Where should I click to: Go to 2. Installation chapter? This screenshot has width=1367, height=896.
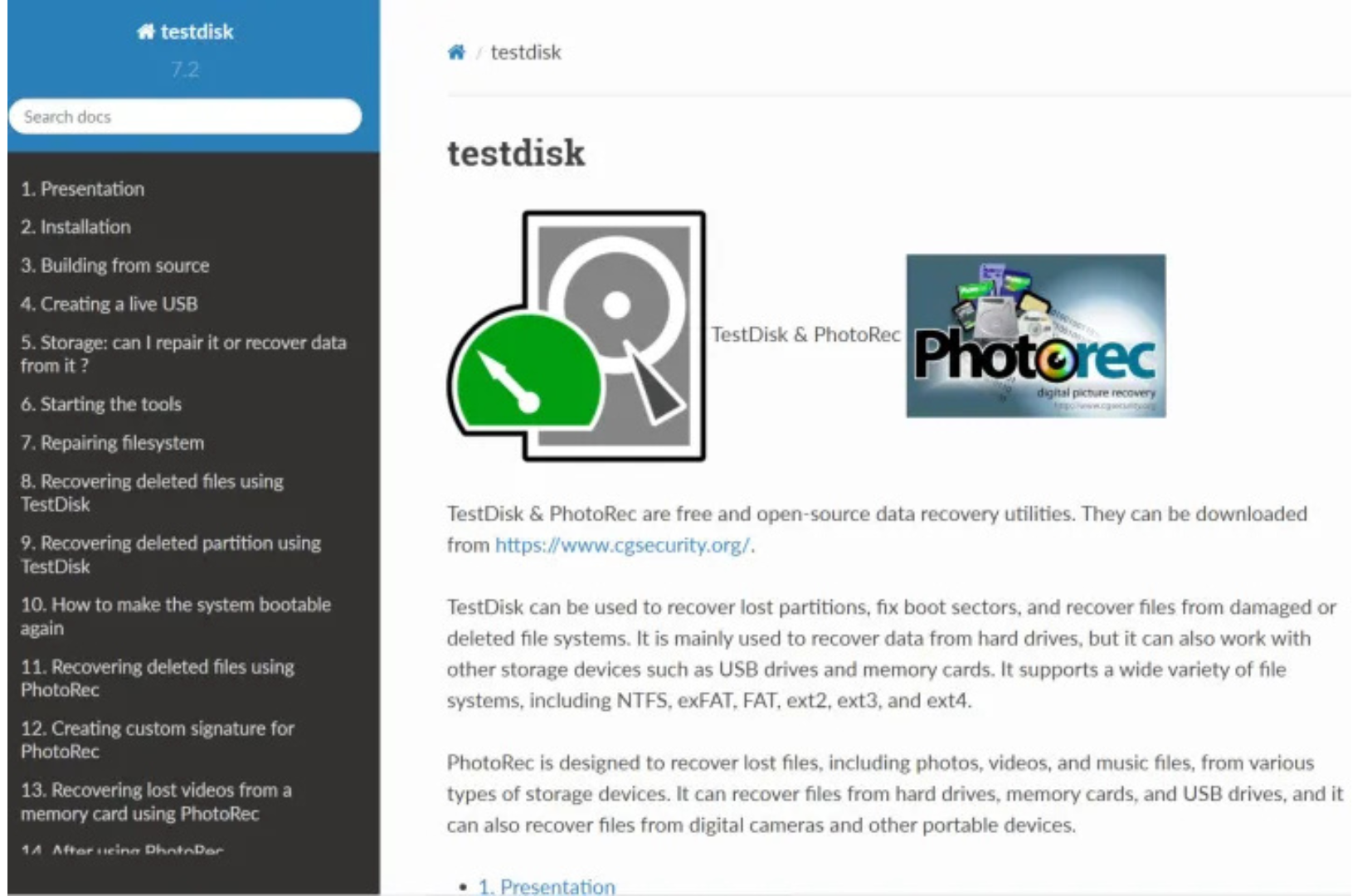76,227
